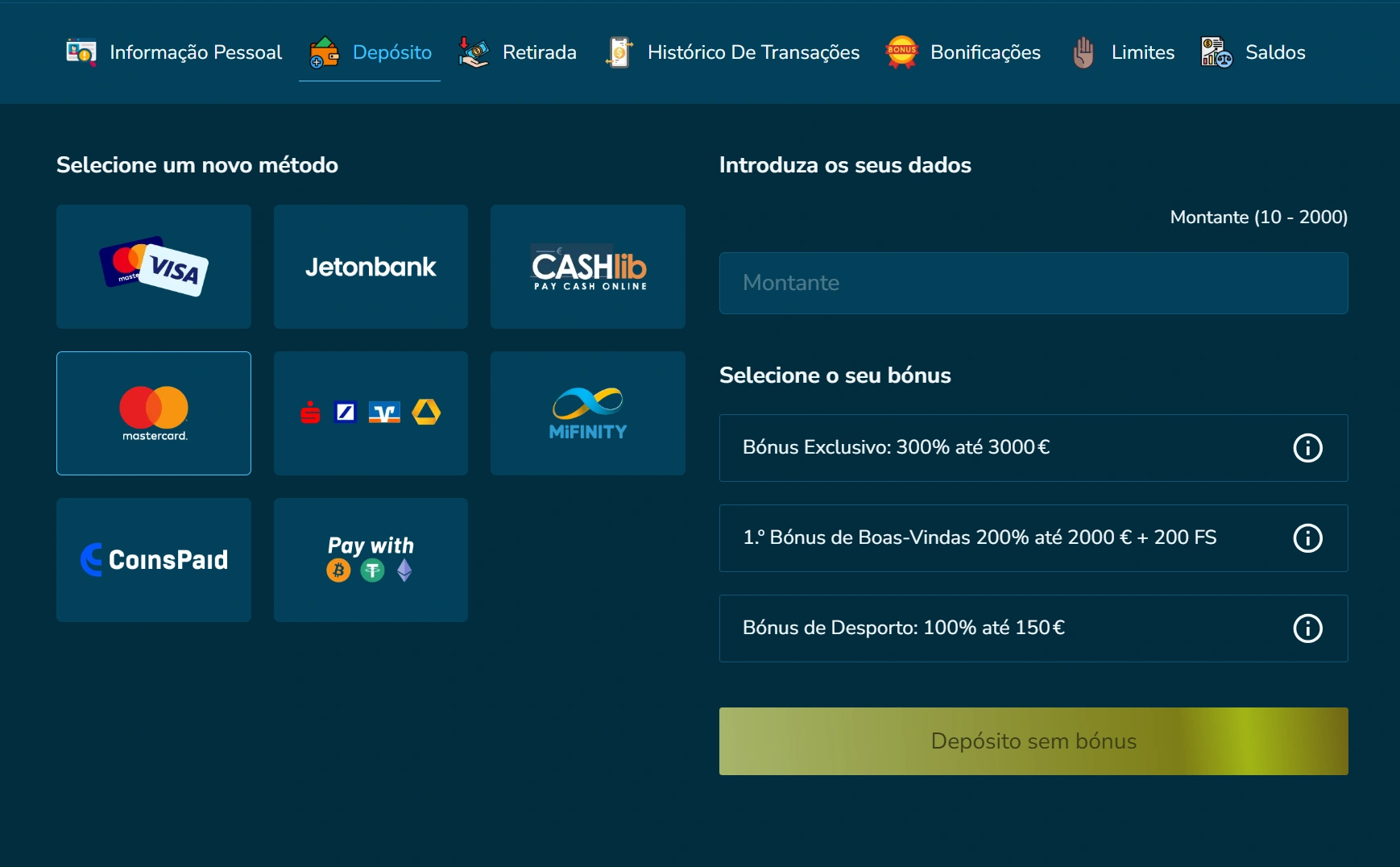This screenshot has height=867, width=1400.
Task: Open the Histórico De Transações icon
Action: 619,52
